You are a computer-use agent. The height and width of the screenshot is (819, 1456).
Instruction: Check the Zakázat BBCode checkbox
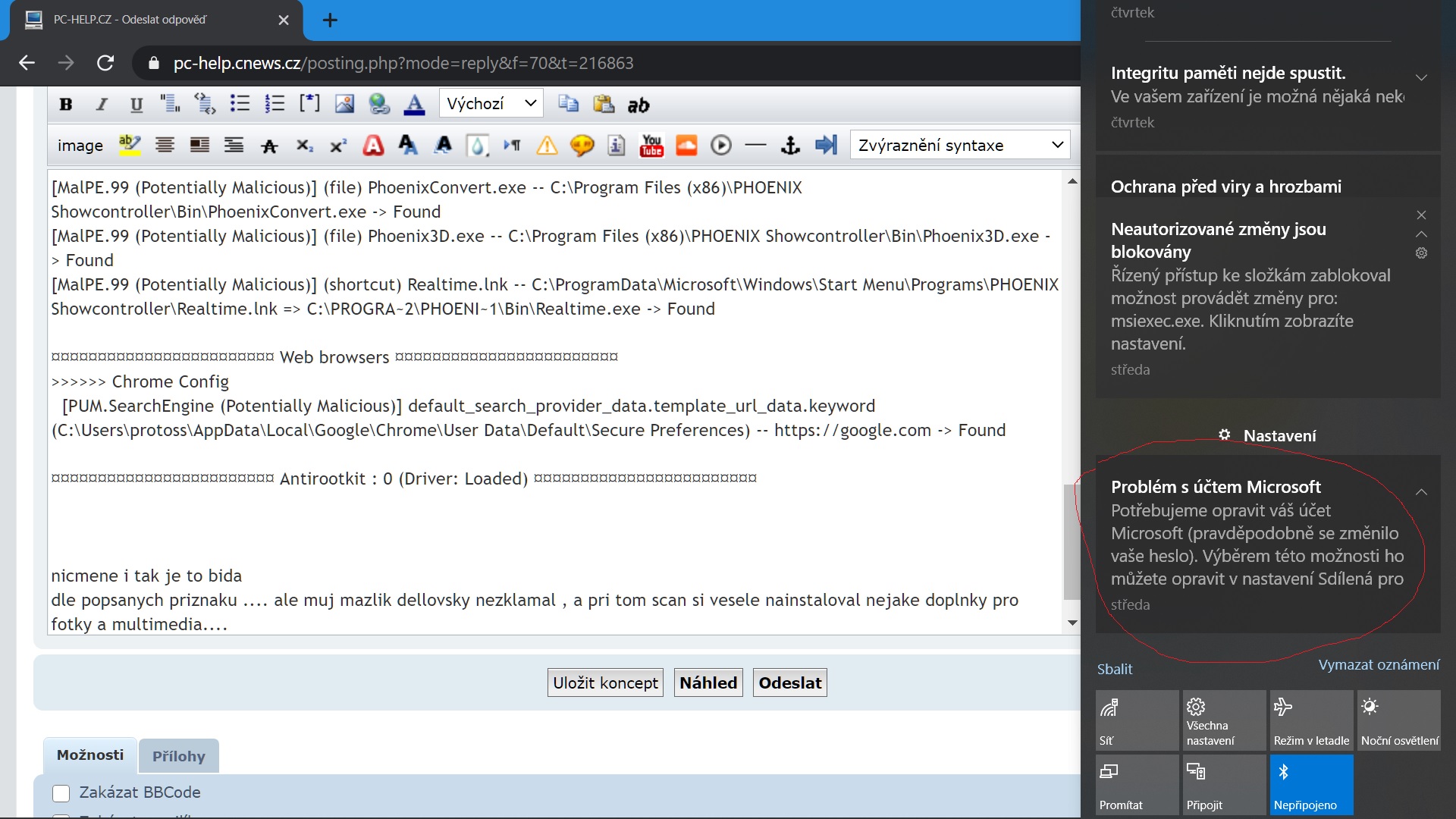point(61,792)
